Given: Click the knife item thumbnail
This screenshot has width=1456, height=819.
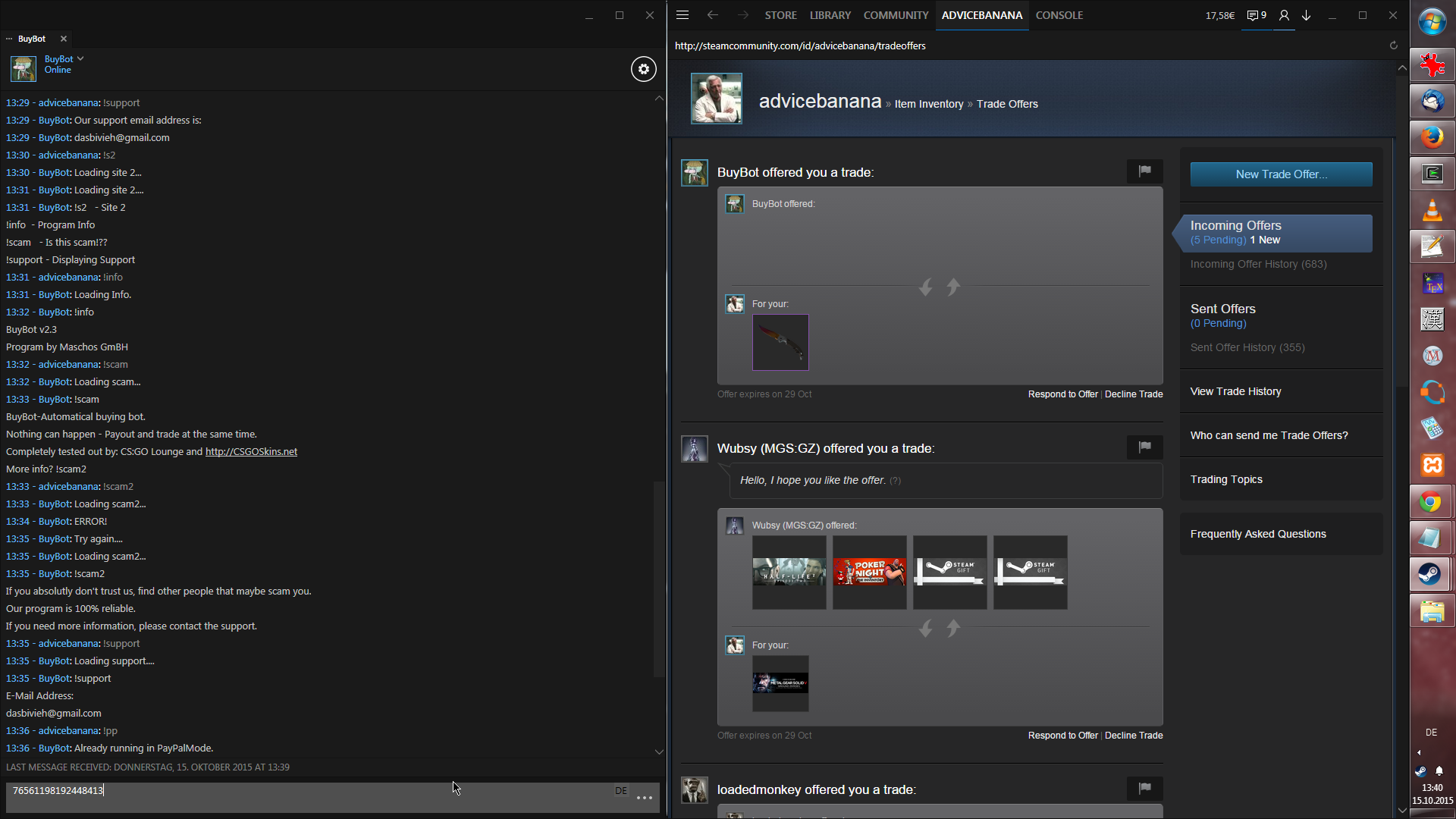Looking at the screenshot, I should click(780, 342).
